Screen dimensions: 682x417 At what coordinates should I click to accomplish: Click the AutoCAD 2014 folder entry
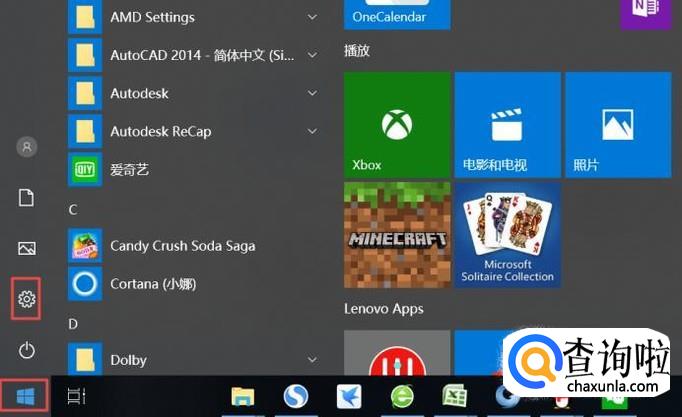194,55
